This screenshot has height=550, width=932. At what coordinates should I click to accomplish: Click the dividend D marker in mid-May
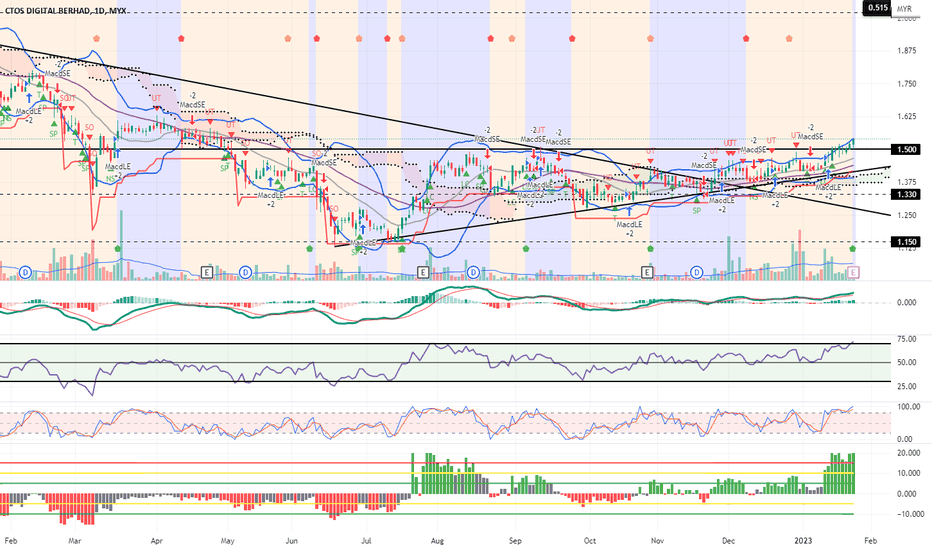pos(245,272)
